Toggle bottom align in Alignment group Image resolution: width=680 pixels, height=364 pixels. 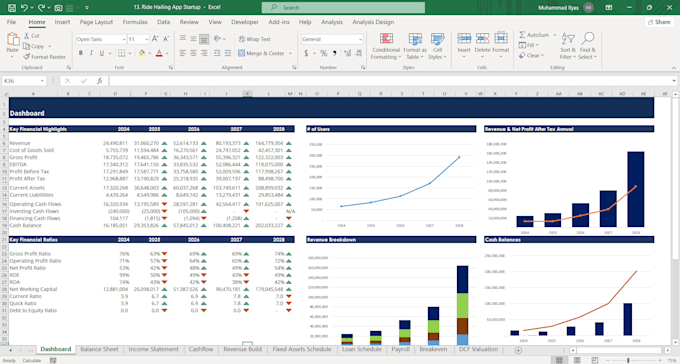(x=204, y=39)
